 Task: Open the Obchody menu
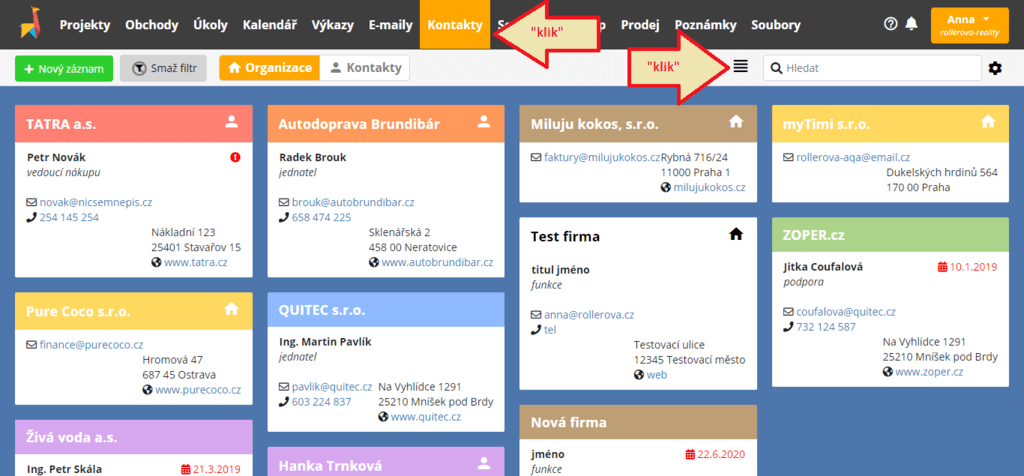pos(152,25)
